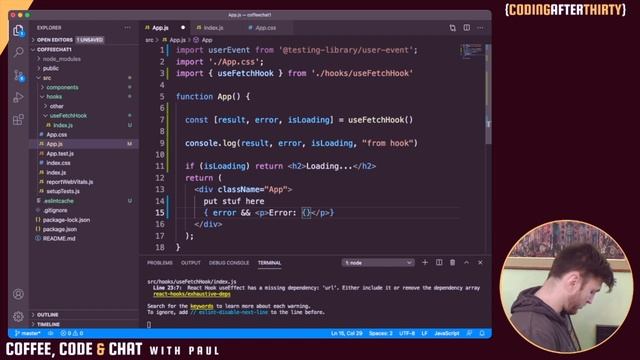Image resolution: width=640 pixels, height=360 pixels.
Task: Open App.test.js in the file tree
Action: coord(60,153)
